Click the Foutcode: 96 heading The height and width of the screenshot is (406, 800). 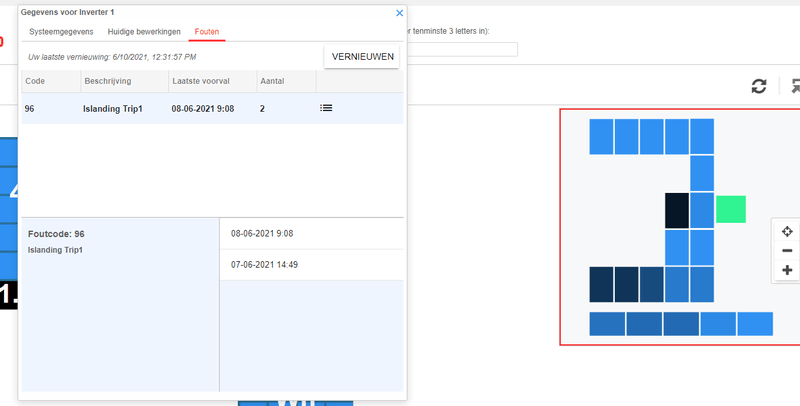click(56, 234)
